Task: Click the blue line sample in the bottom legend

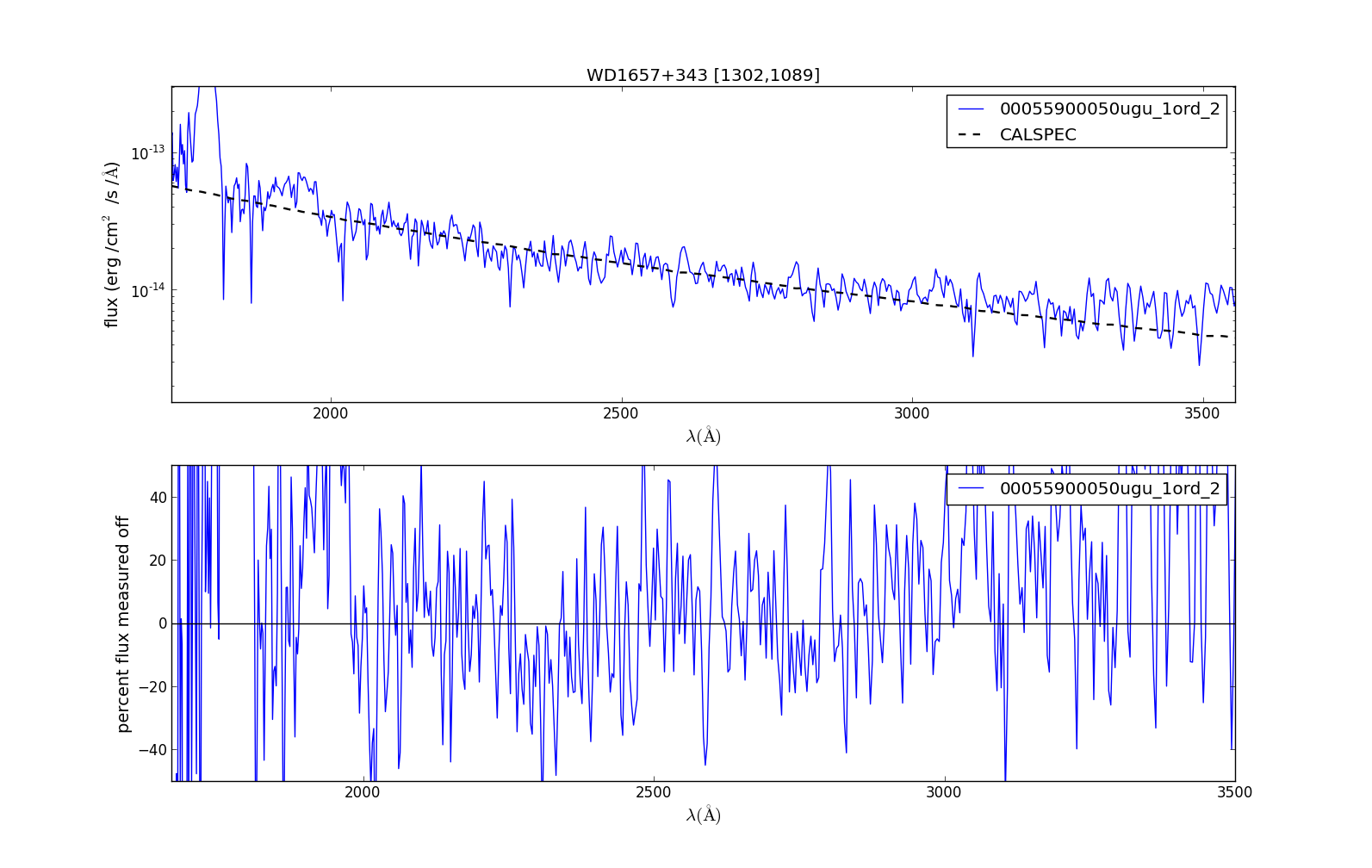Action: click(x=971, y=489)
